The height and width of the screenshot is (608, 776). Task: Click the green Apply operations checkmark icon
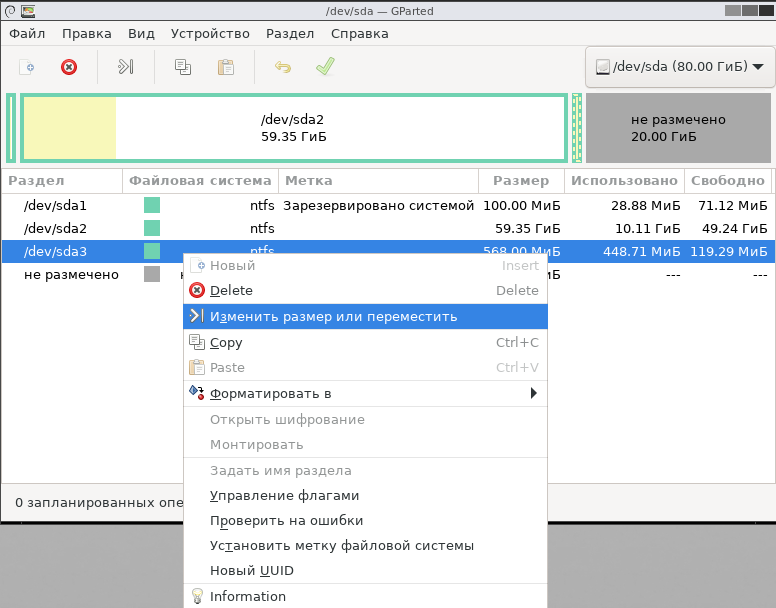pos(325,67)
